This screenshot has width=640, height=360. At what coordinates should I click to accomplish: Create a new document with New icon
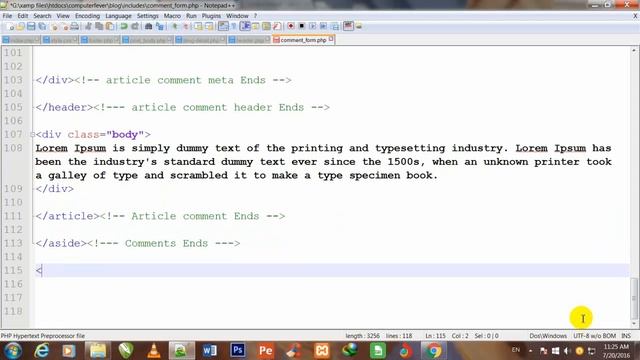(x=10, y=26)
